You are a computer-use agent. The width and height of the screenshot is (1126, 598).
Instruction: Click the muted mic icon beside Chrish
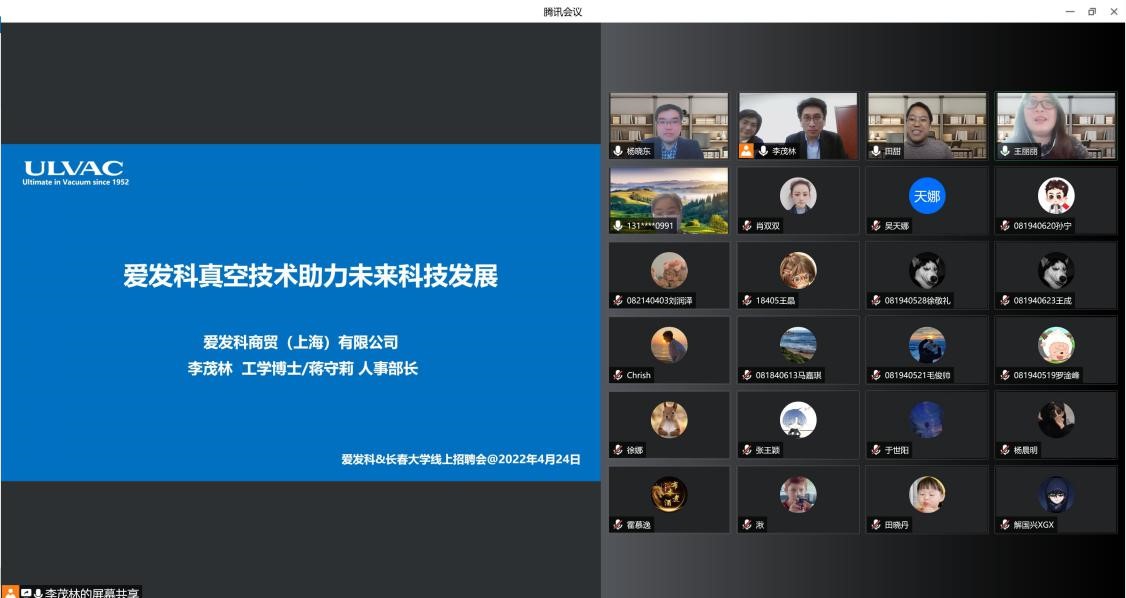pyautogui.click(x=618, y=375)
